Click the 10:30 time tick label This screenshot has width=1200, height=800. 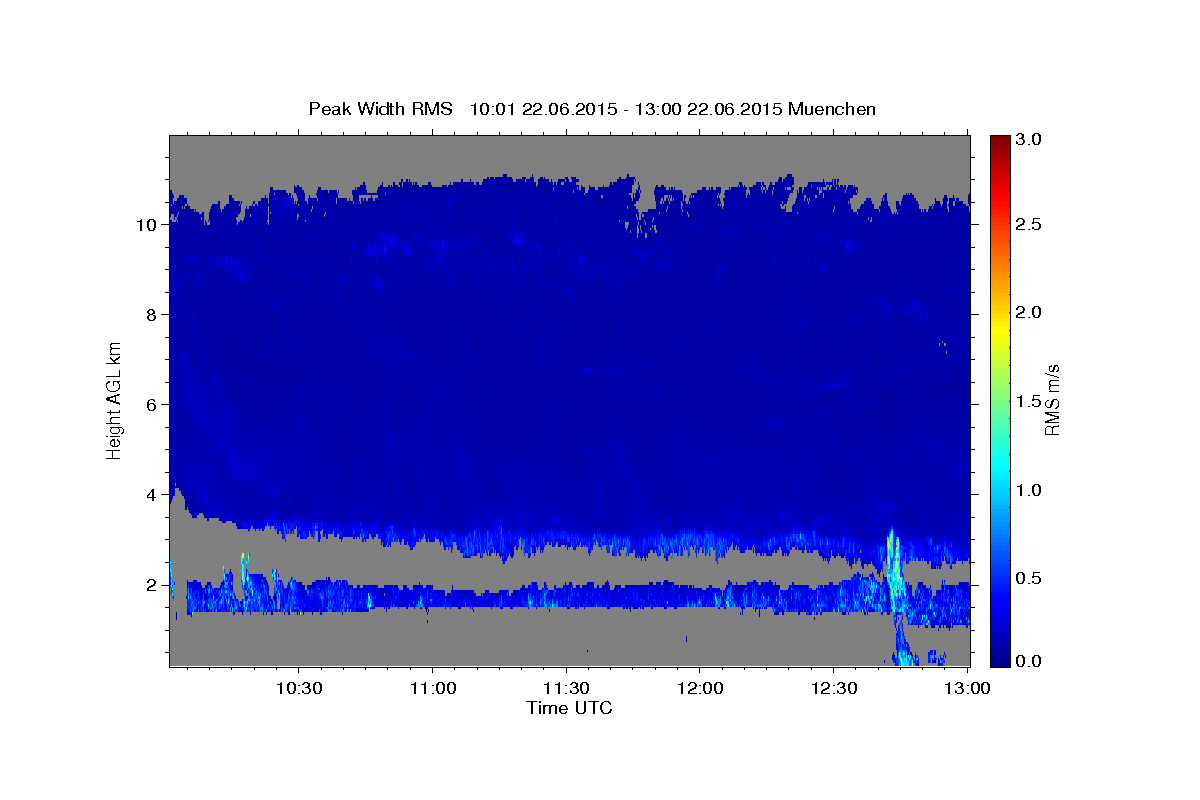[299, 688]
